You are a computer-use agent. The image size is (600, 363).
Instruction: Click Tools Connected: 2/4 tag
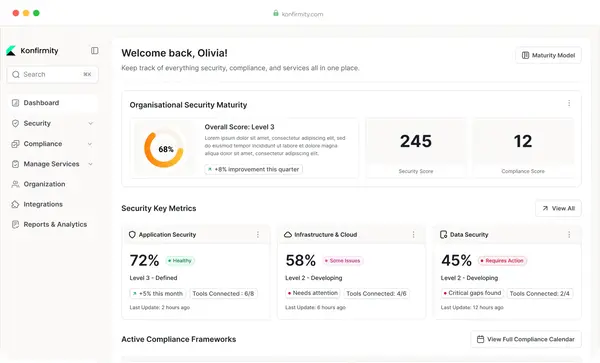click(540, 293)
